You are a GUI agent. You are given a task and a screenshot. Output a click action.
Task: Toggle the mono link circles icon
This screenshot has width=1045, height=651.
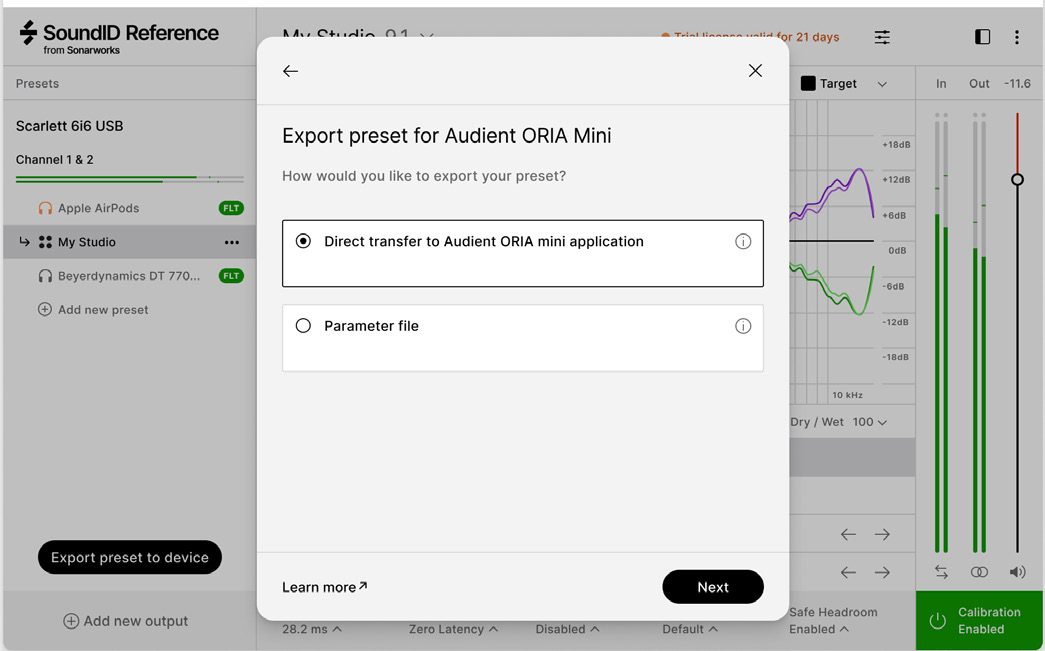pyautogui.click(x=979, y=572)
